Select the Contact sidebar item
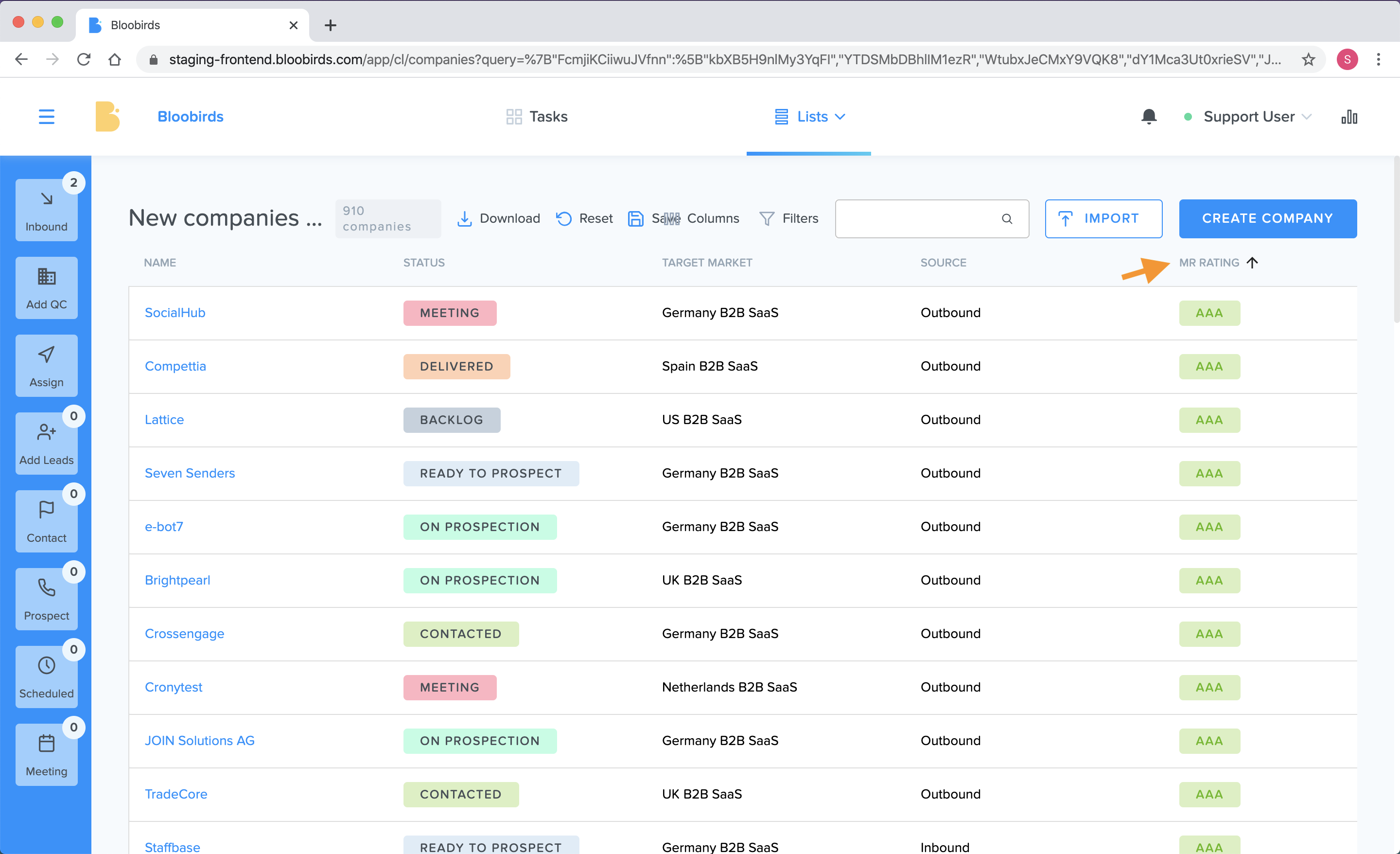 (47, 521)
